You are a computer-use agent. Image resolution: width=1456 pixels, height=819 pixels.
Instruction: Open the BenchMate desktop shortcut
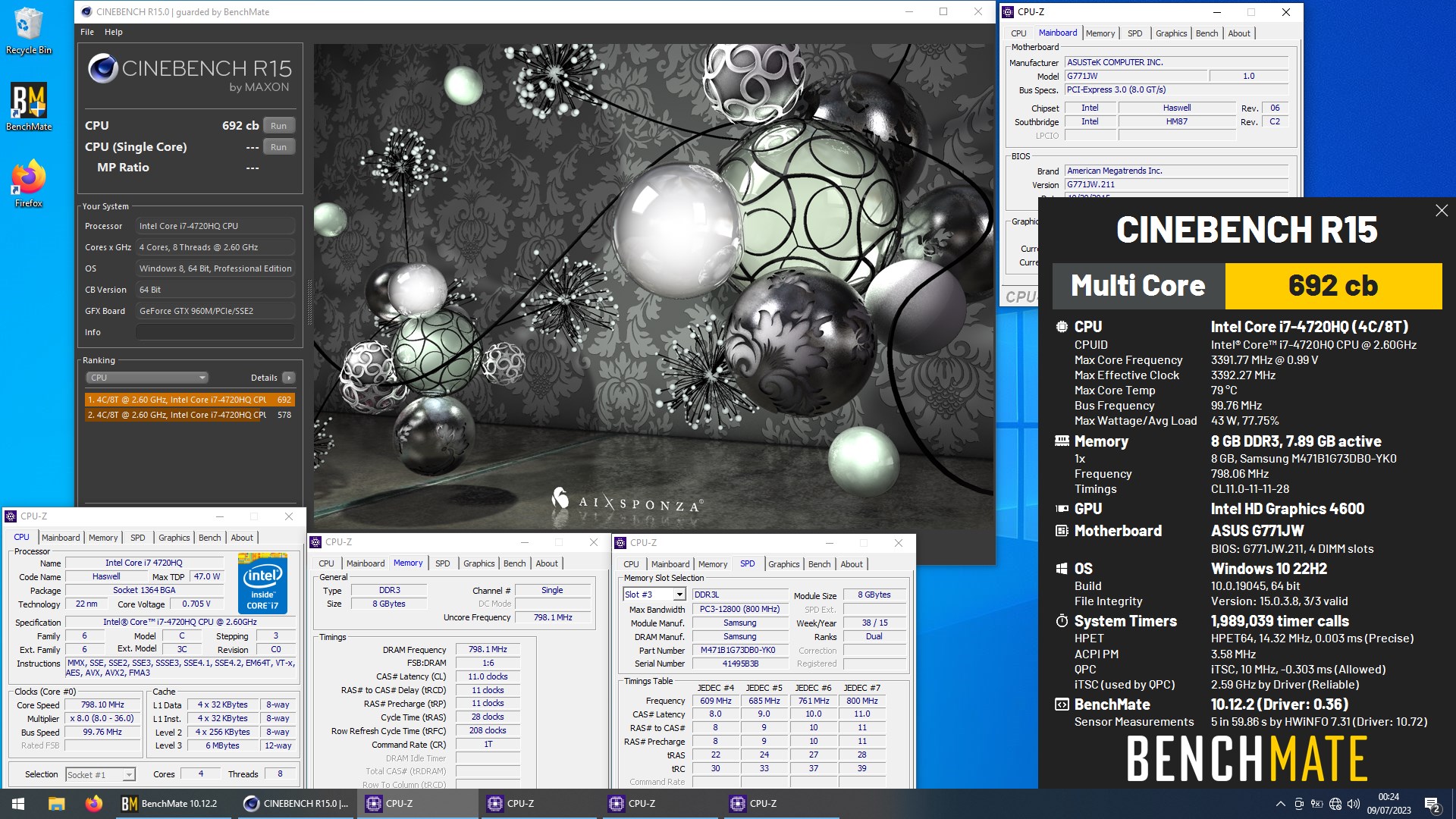pos(28,106)
